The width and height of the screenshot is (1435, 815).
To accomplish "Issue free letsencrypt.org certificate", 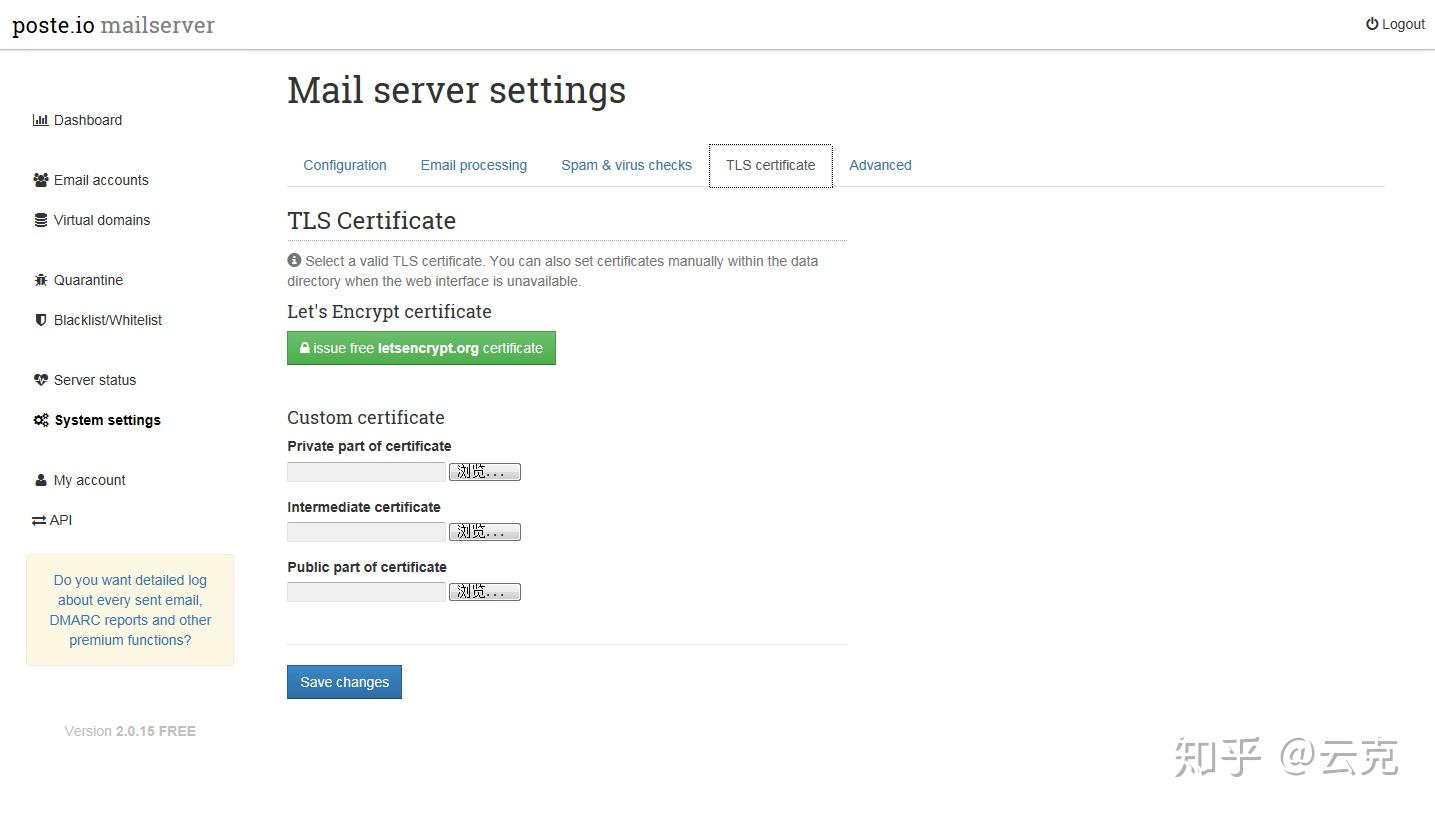I will coord(421,348).
